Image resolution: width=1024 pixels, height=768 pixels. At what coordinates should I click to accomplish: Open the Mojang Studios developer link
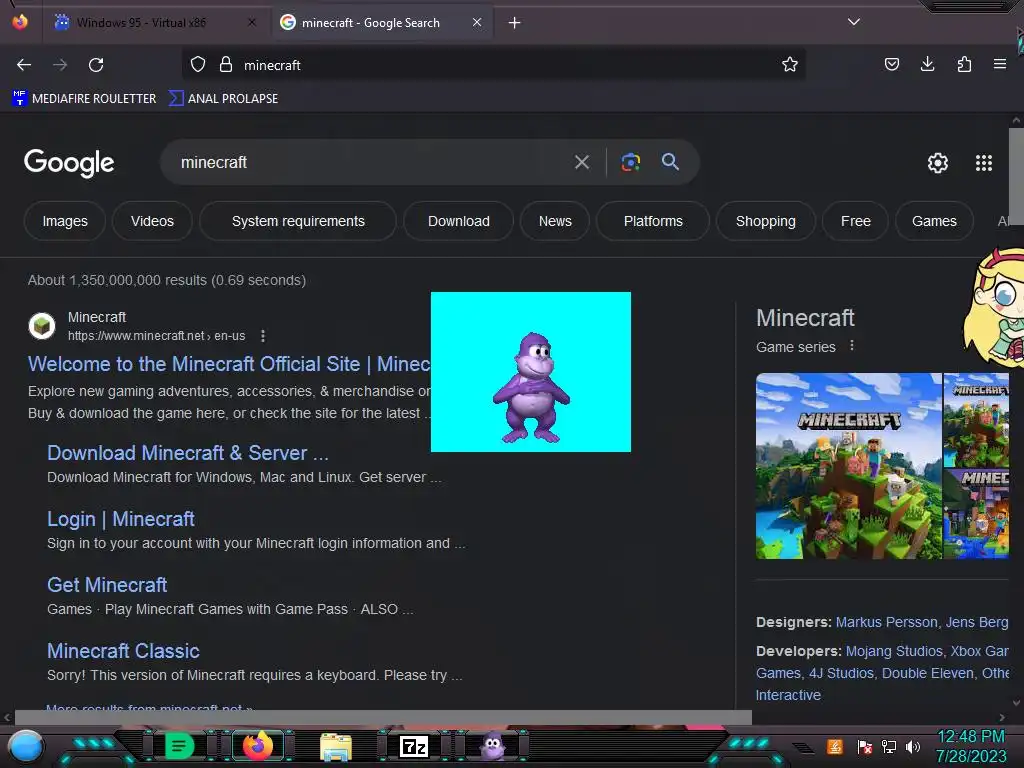(x=894, y=651)
